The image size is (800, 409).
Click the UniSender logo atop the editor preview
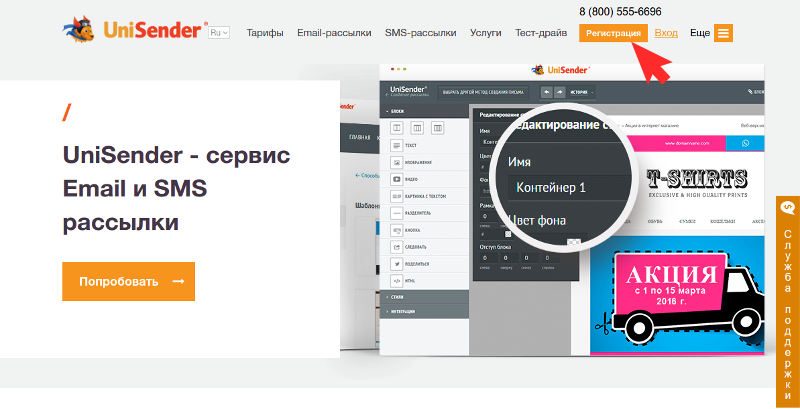click(x=560, y=70)
